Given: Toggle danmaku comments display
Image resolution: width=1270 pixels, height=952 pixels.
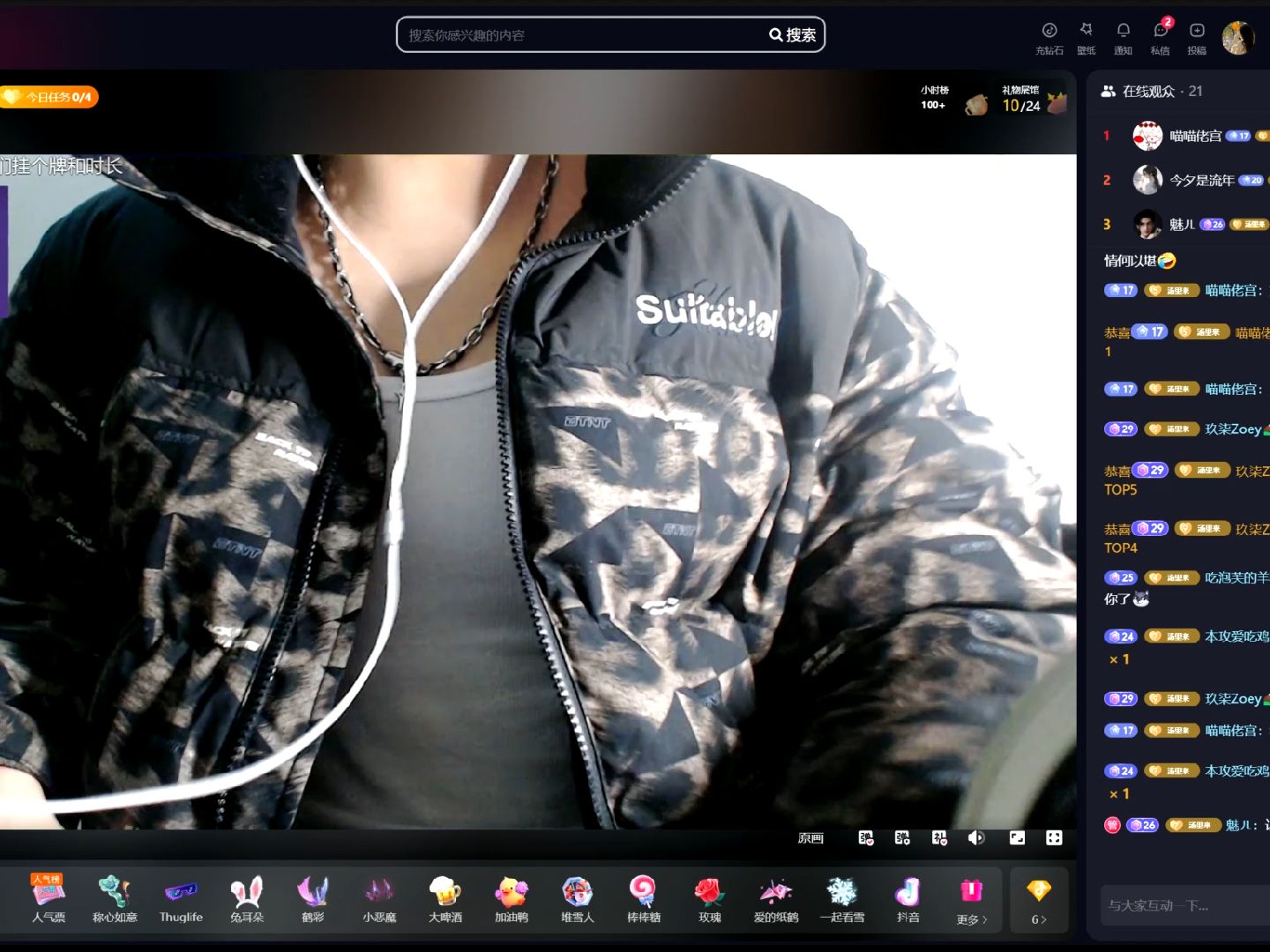Looking at the screenshot, I should 866,838.
